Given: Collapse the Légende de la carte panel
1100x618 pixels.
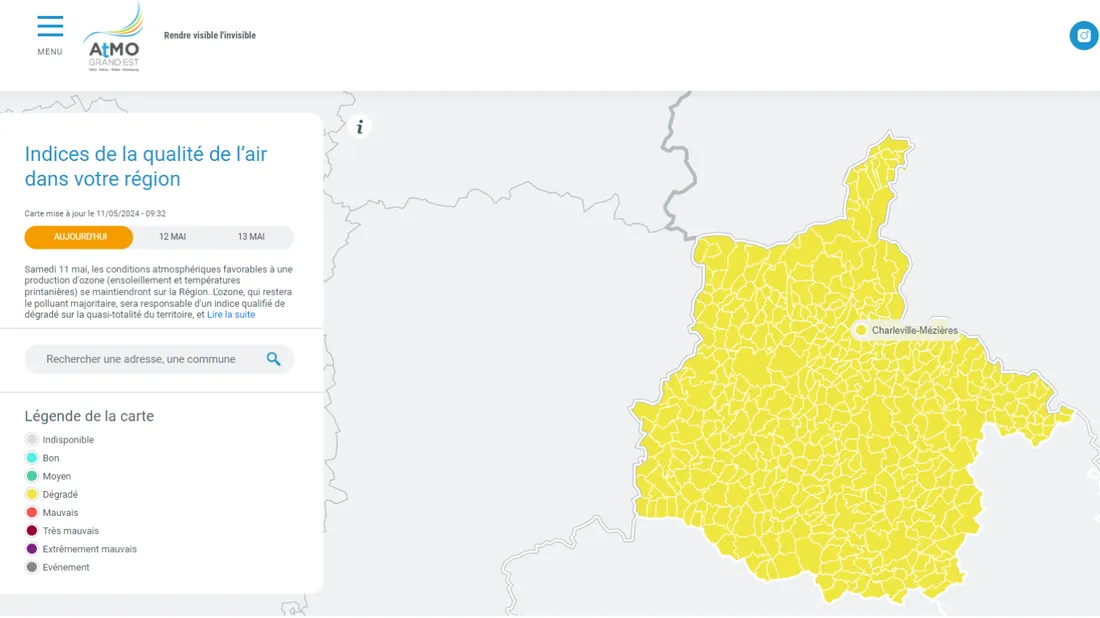Looking at the screenshot, I should (89, 416).
